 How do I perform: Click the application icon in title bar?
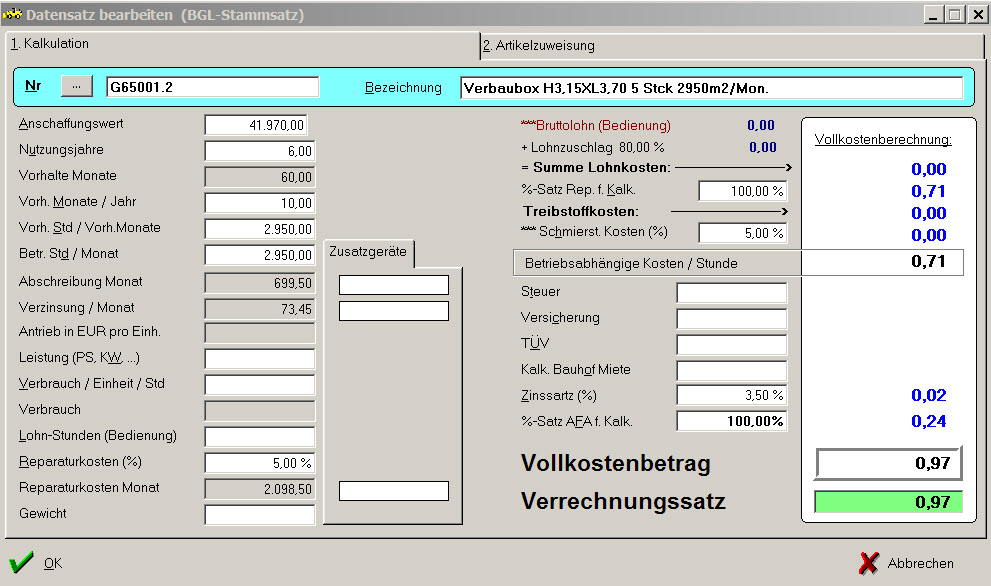pos(13,15)
